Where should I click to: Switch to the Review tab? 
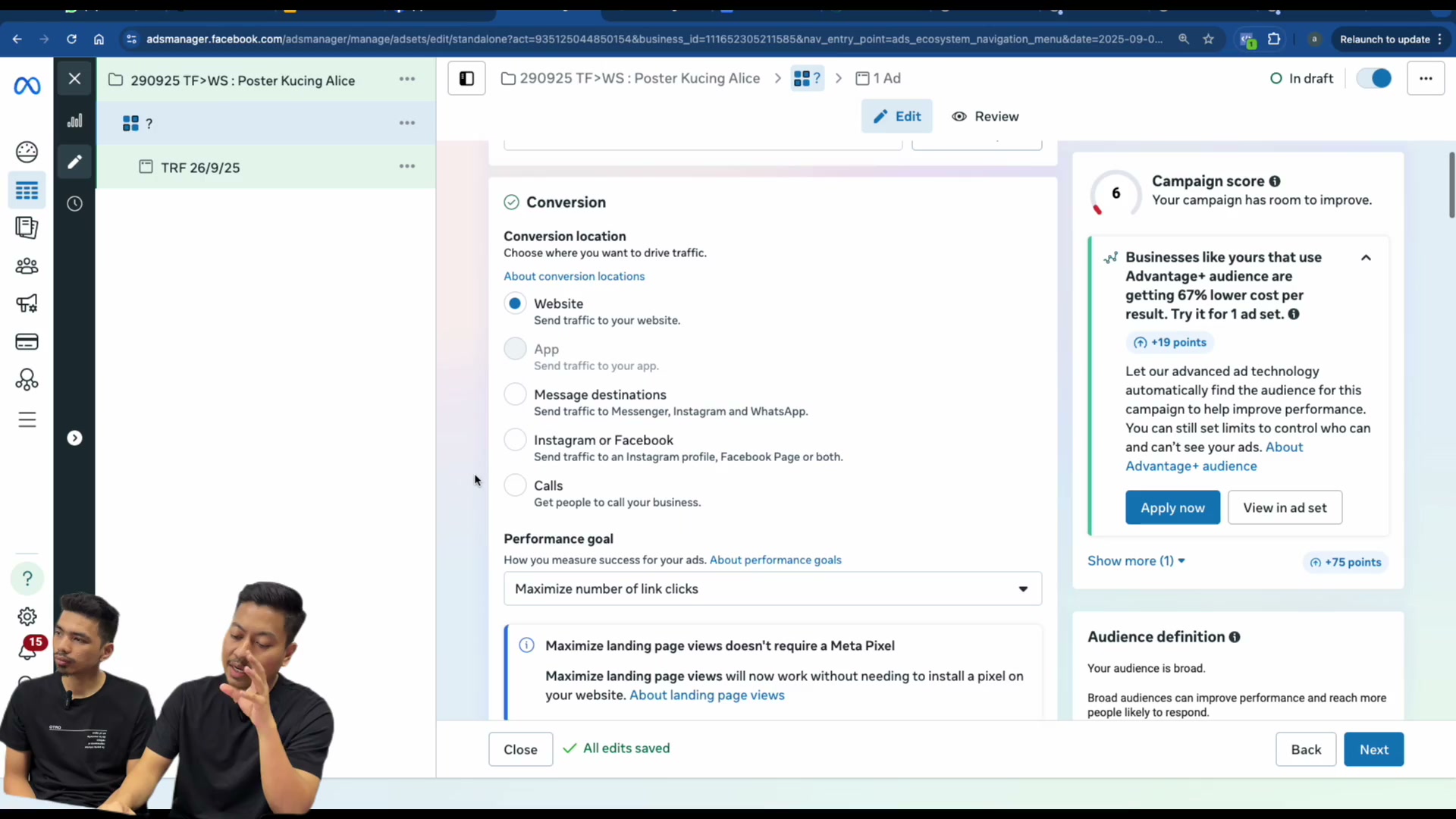(x=985, y=116)
